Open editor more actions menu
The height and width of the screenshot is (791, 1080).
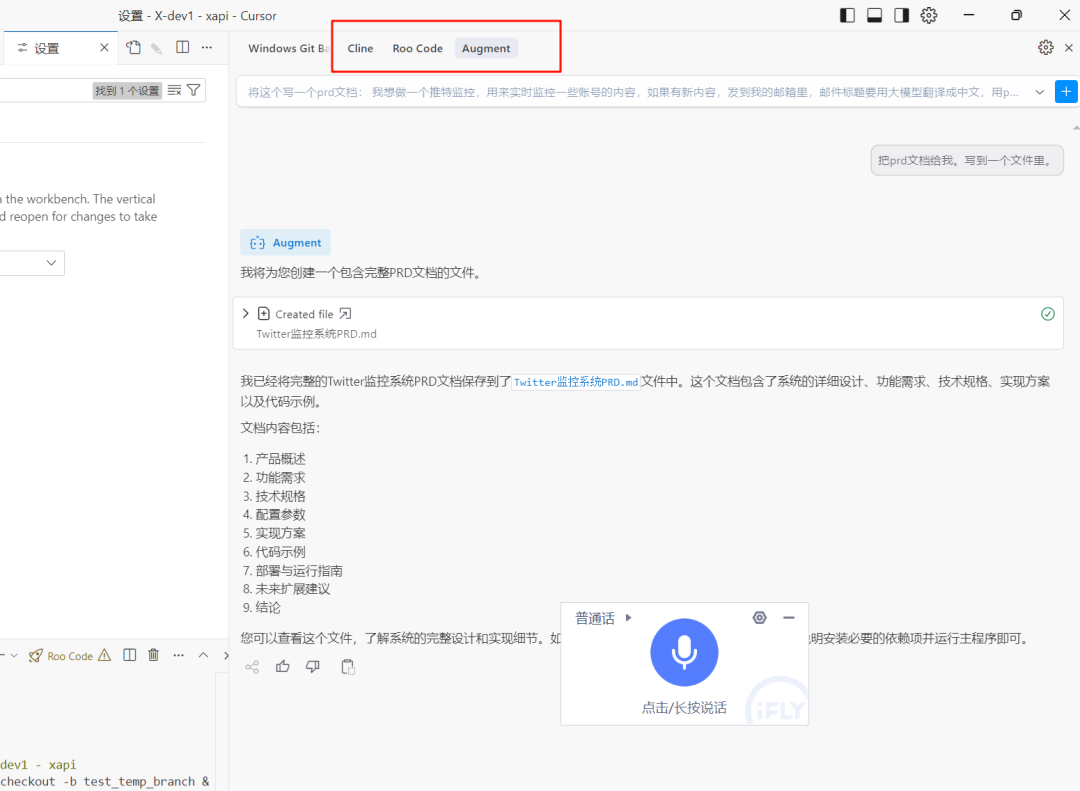[x=207, y=48]
